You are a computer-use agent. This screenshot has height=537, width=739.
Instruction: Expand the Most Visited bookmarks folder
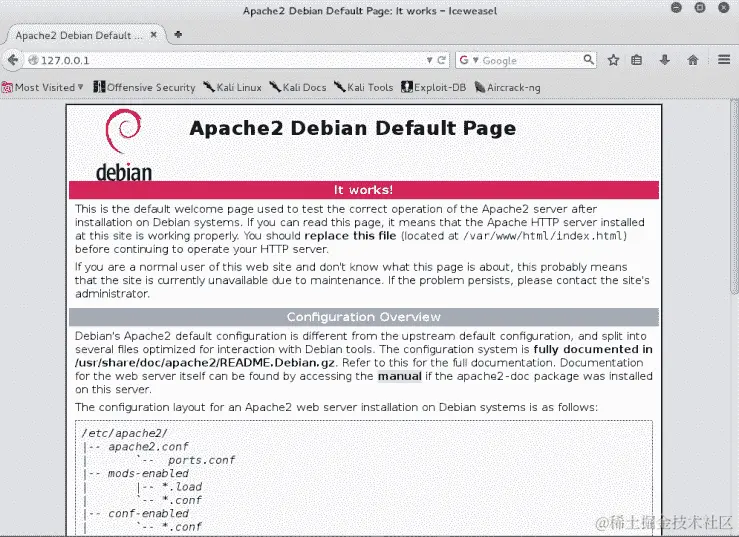[42, 87]
